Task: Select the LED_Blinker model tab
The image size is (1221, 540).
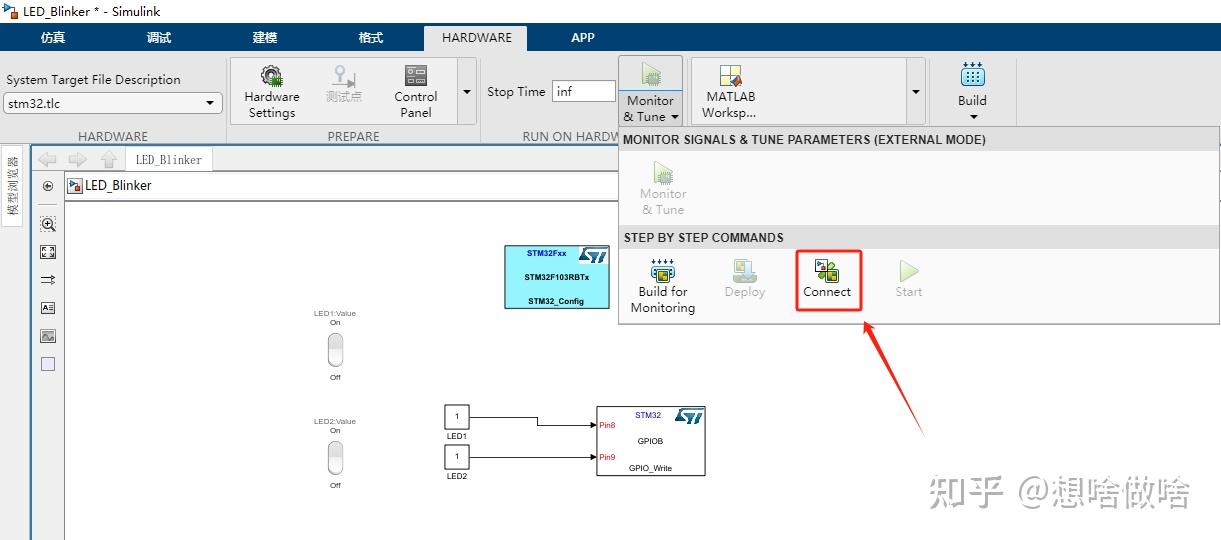Action: click(169, 159)
